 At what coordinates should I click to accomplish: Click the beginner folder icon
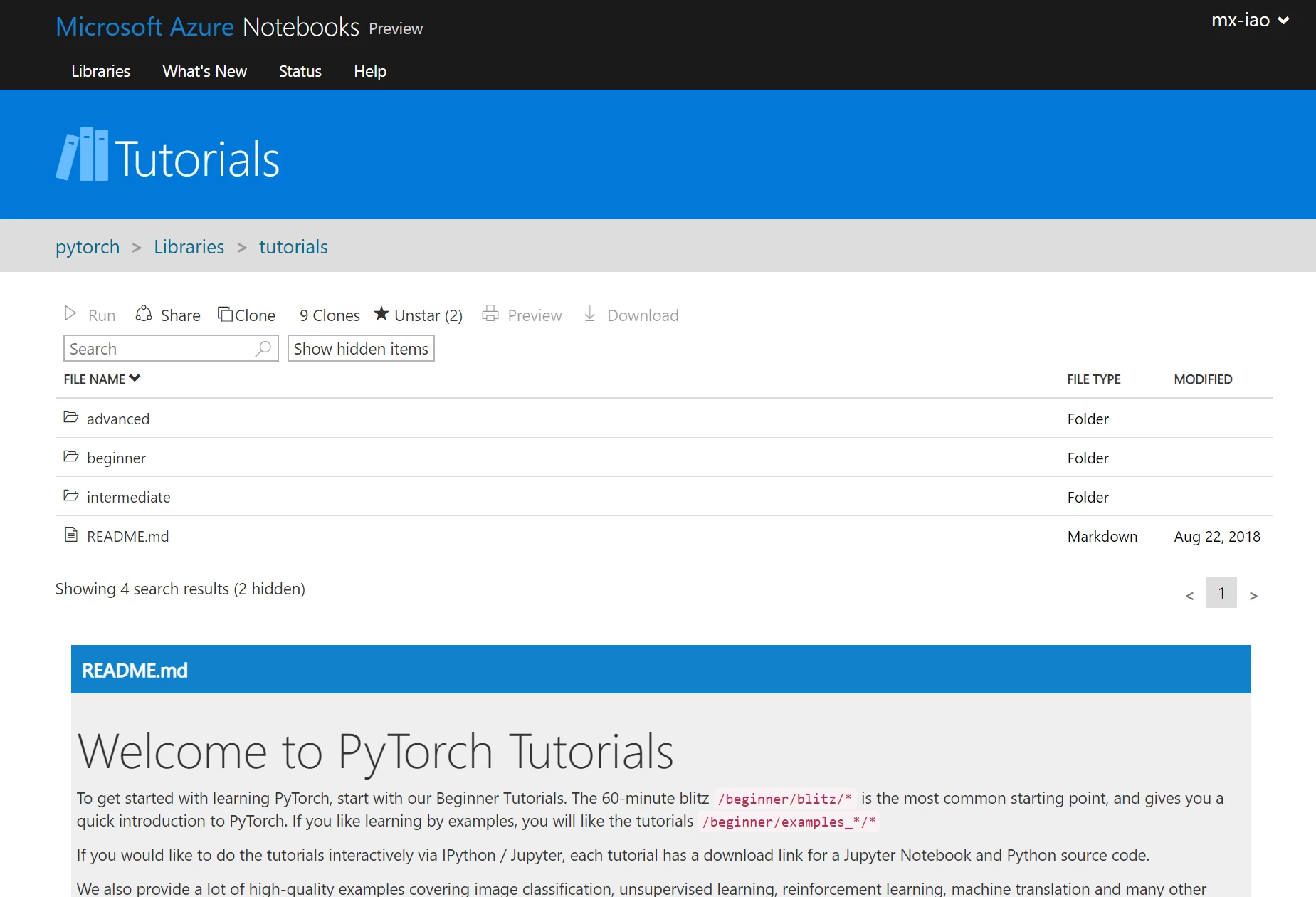click(70, 456)
